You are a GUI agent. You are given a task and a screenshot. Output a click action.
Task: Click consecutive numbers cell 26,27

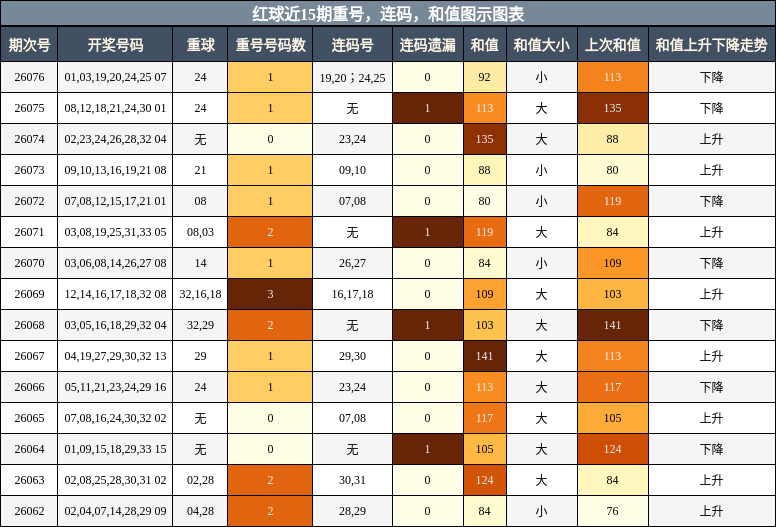pos(352,263)
